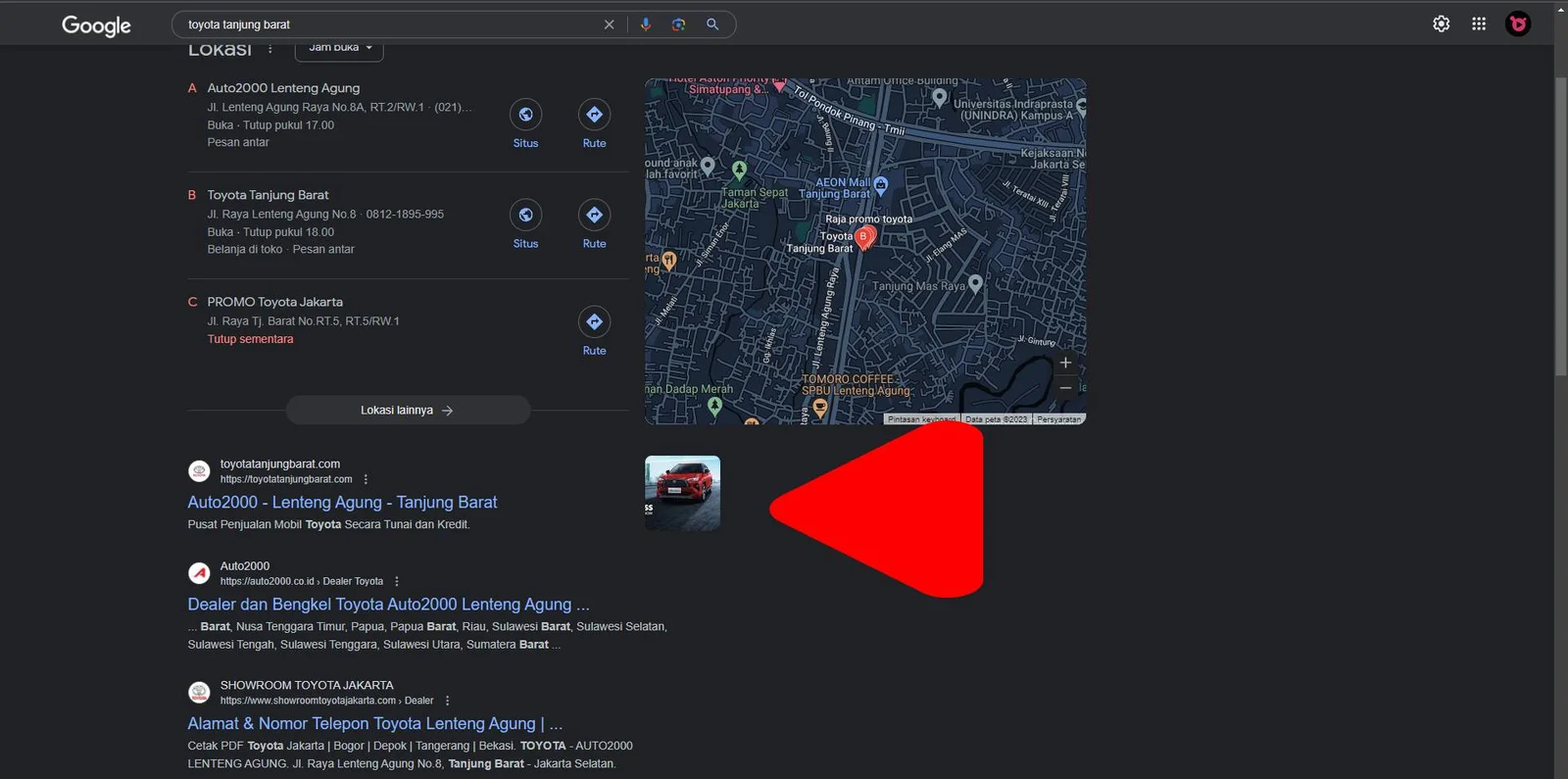1568x779 pixels.
Task: Open the map's Persyaratan terms link
Action: [1058, 419]
